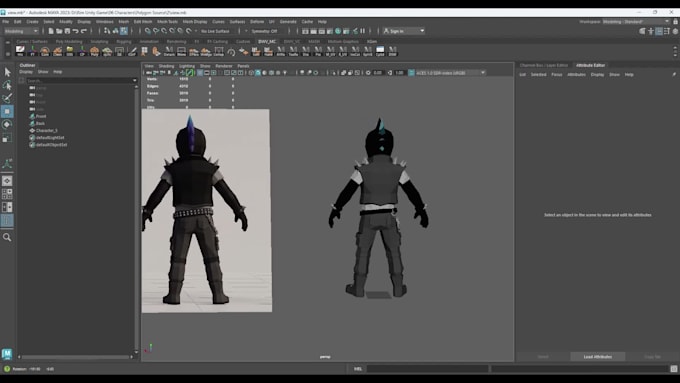
Task: Click the Poly shelf icon
Action: (x=95, y=51)
